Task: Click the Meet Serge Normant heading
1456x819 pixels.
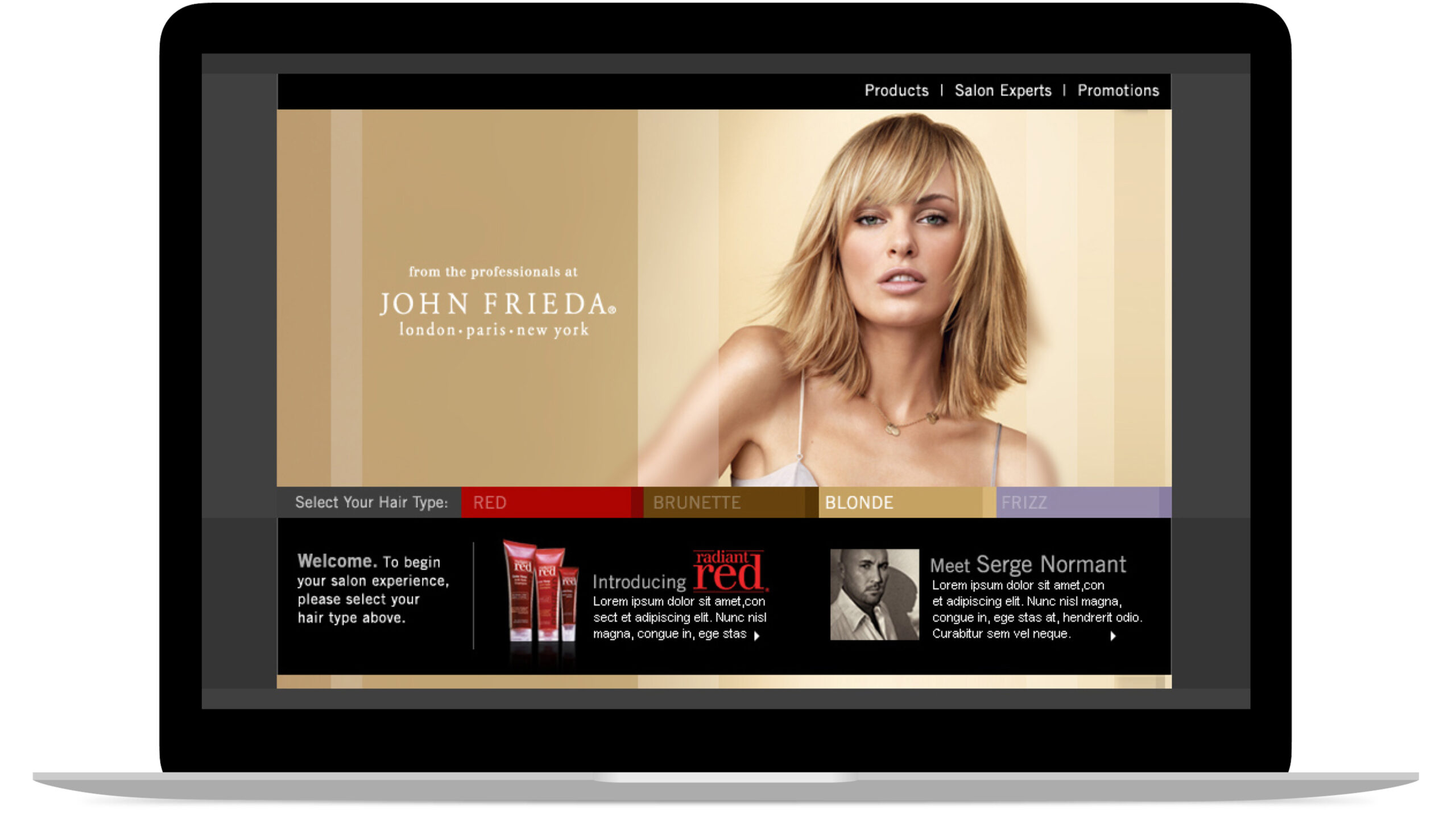Action: (x=1028, y=564)
